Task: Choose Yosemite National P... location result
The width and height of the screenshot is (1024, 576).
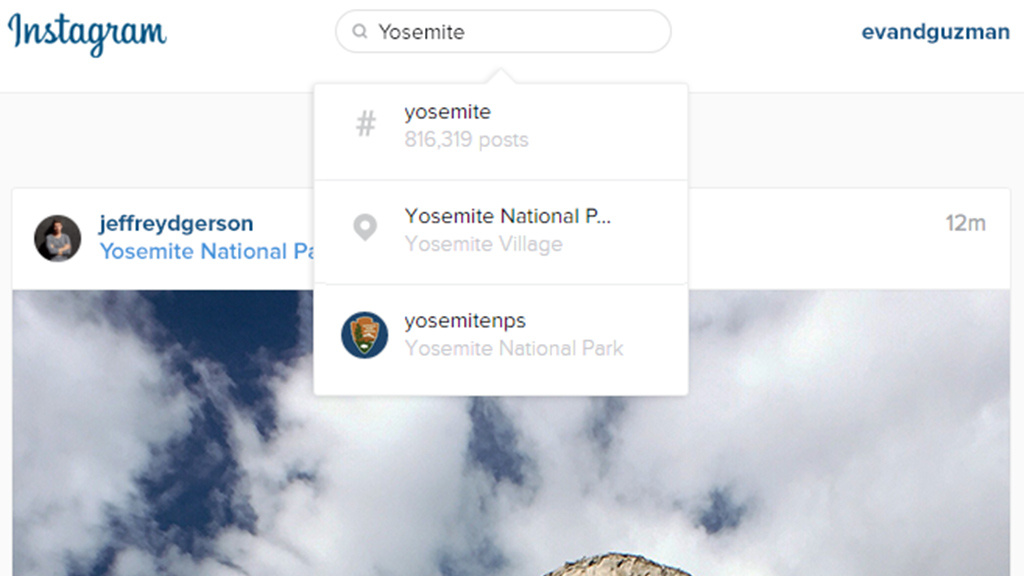Action: pos(501,232)
